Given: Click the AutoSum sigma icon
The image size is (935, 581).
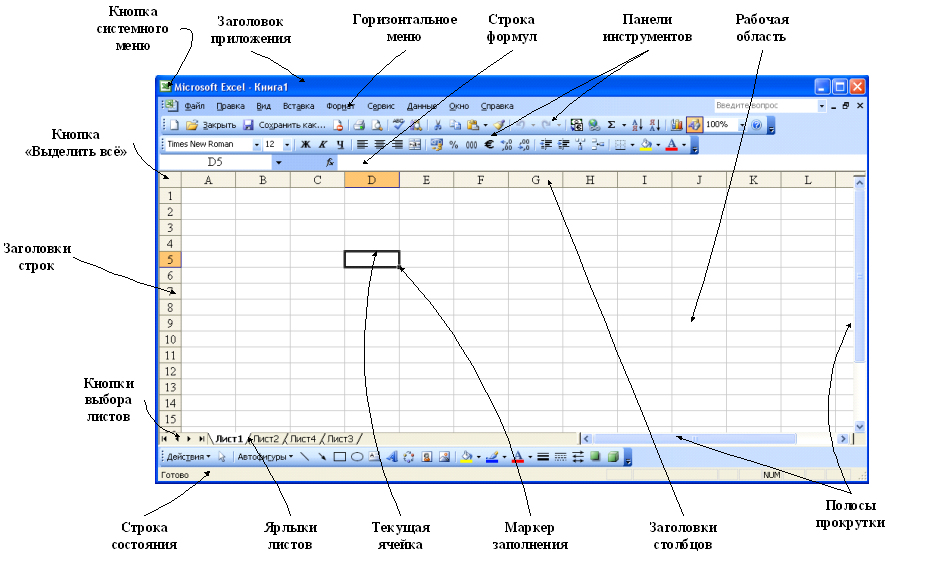Looking at the screenshot, I should [x=611, y=125].
